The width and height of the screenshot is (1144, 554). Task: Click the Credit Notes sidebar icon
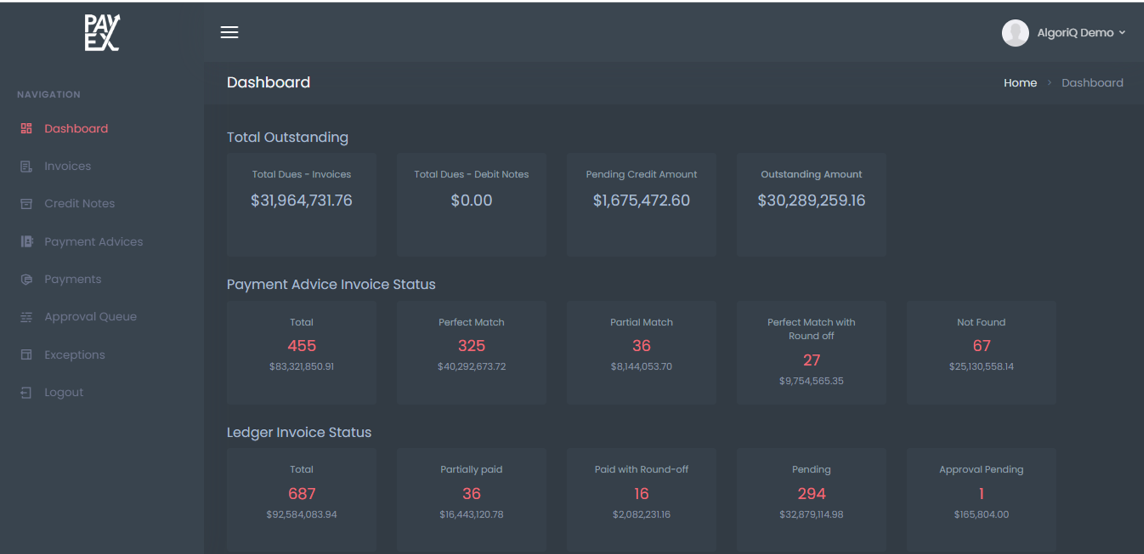pos(26,204)
